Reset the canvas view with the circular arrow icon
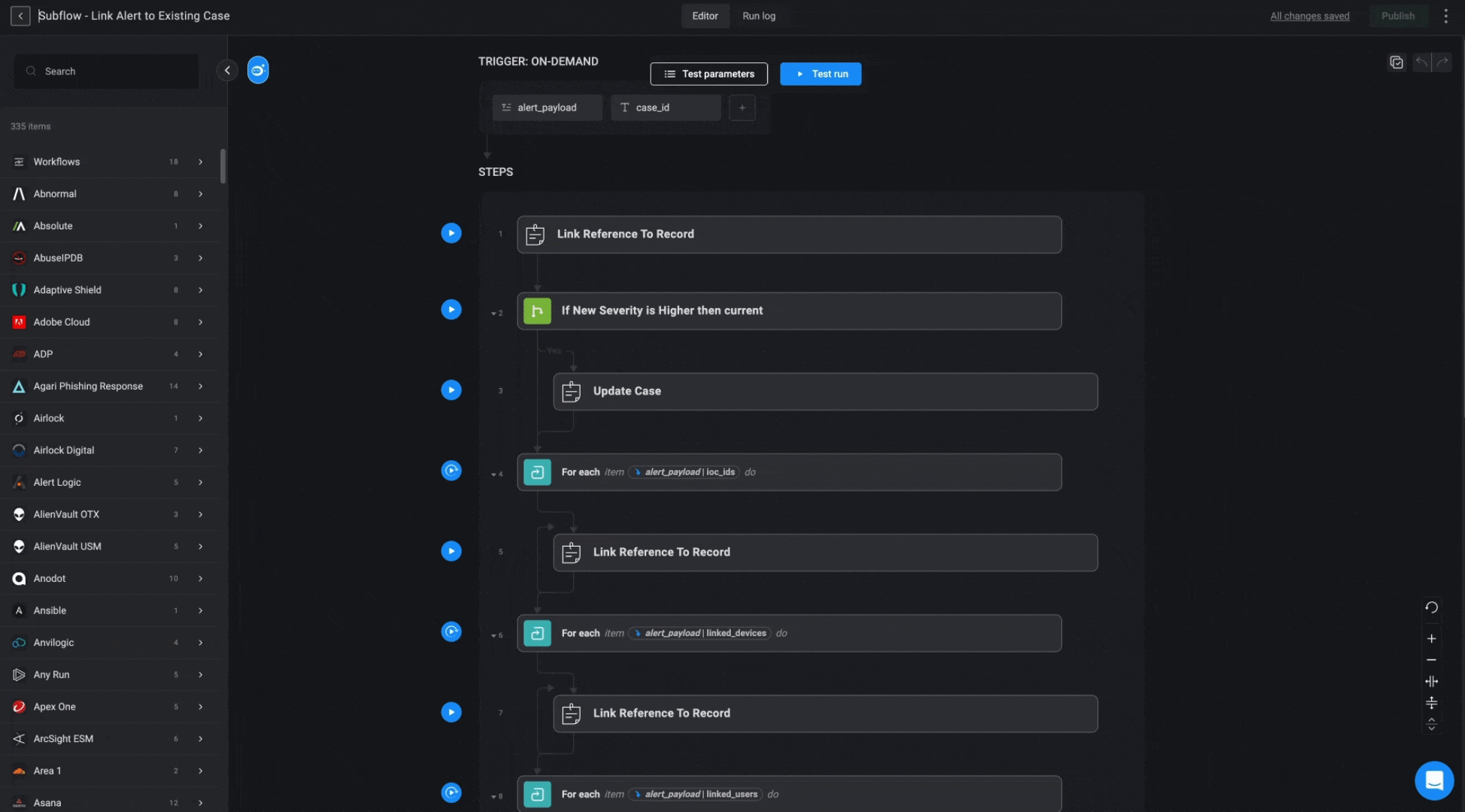This screenshot has width=1465, height=812. [x=1431, y=607]
